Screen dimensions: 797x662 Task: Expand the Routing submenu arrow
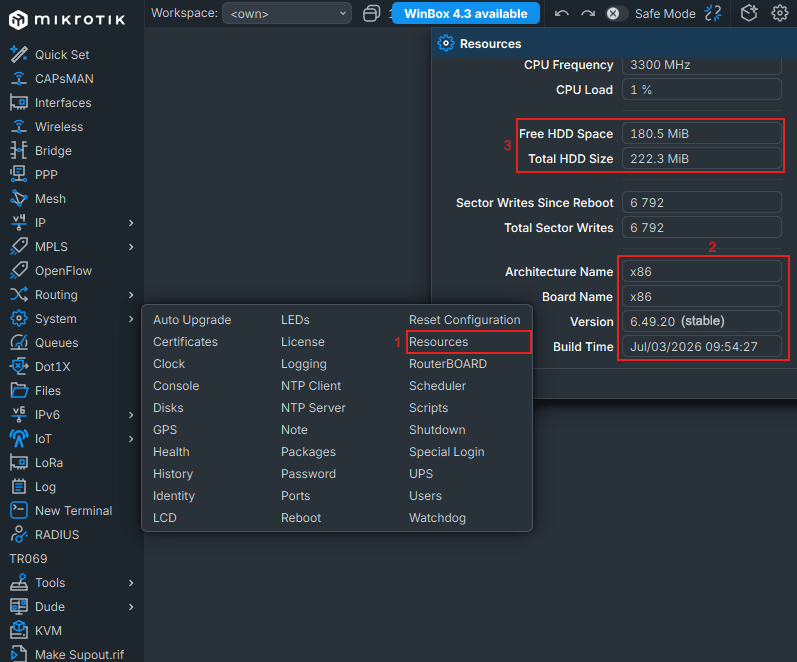131,295
